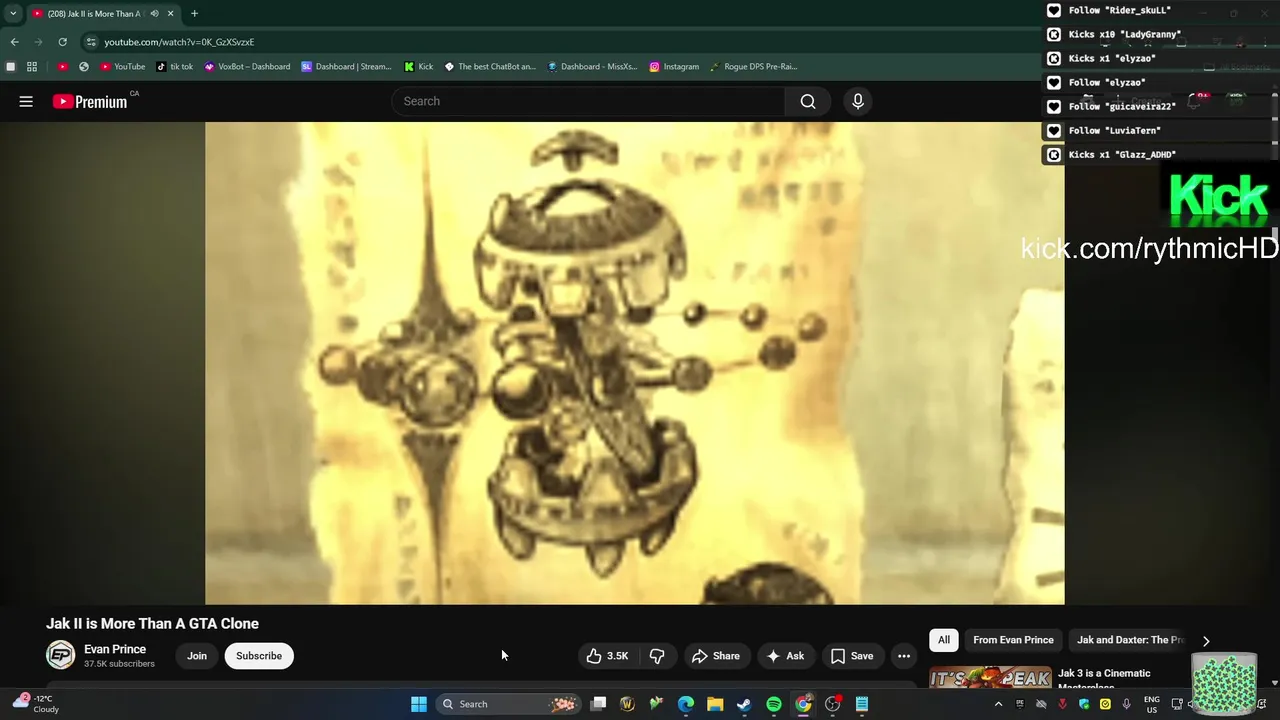This screenshot has width=1280, height=720.
Task: Open the Windows Start menu
Action: coord(419,704)
